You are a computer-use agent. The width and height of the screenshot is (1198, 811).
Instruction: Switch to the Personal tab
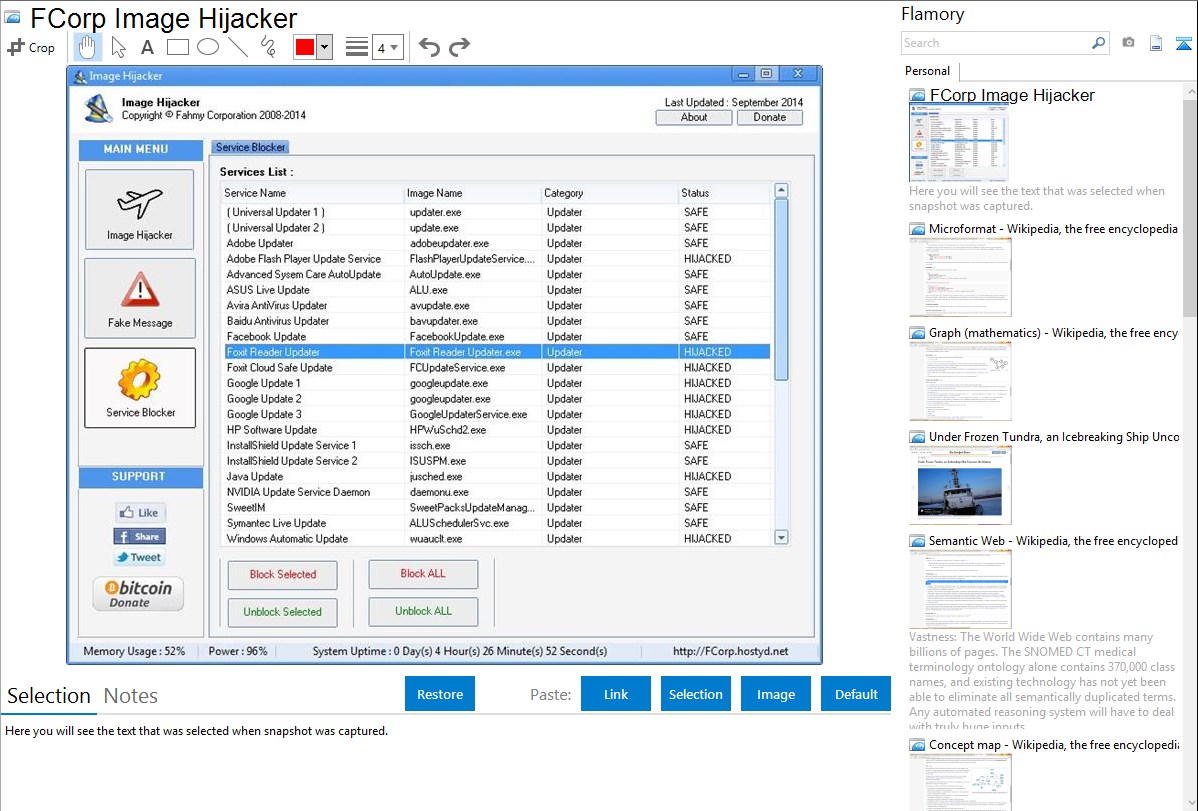pyautogui.click(x=928, y=71)
